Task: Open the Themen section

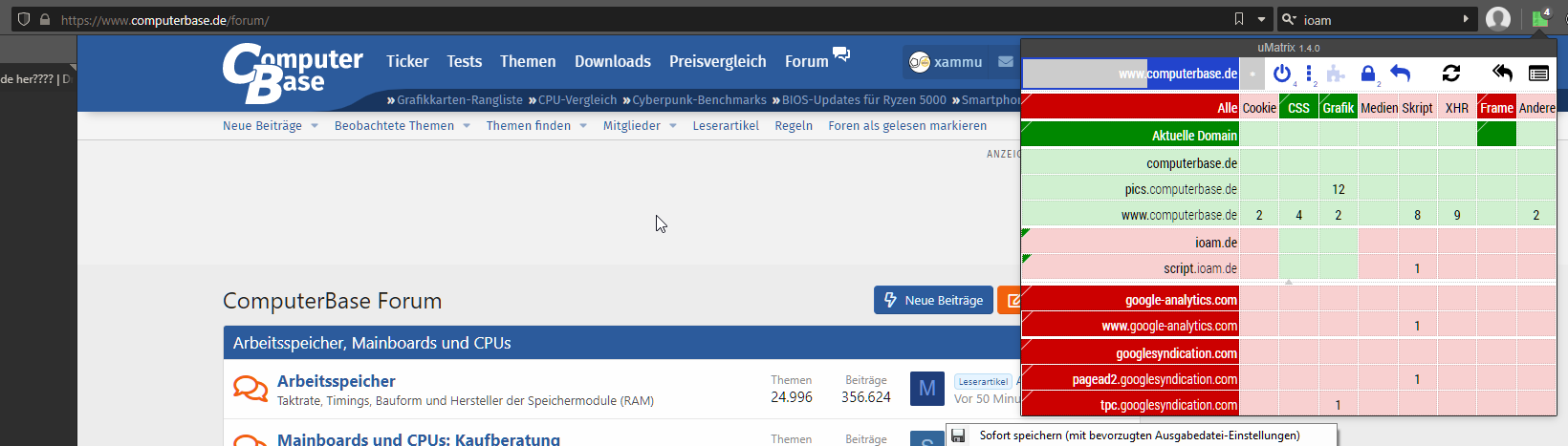Action: [x=528, y=61]
